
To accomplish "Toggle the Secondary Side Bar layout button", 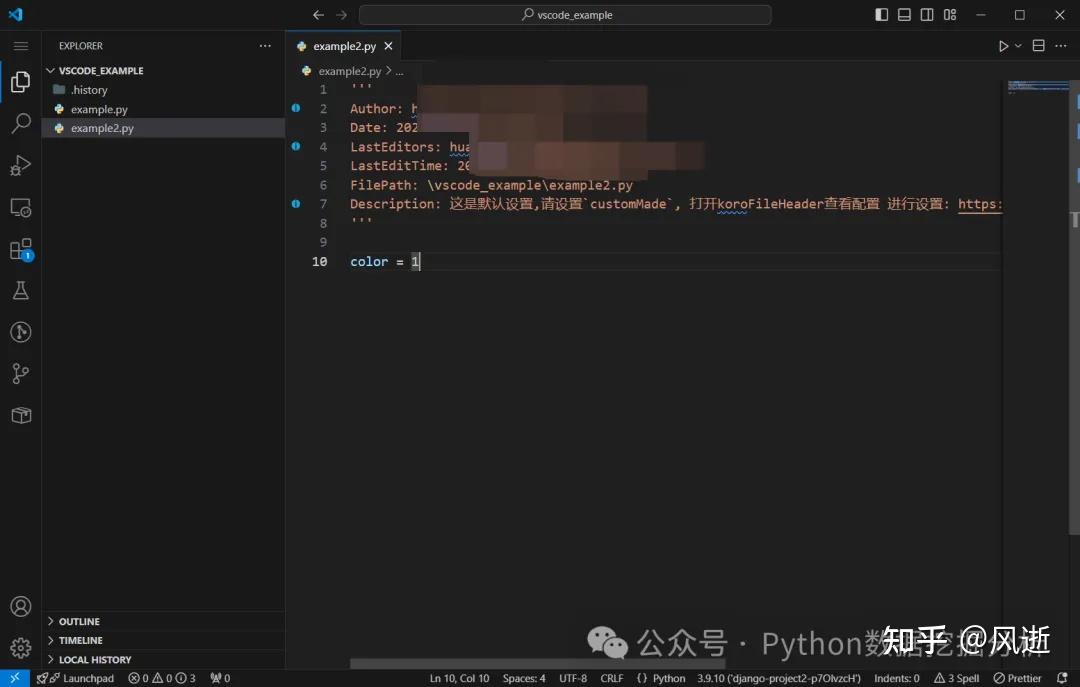I will pyautogui.click(x=927, y=15).
